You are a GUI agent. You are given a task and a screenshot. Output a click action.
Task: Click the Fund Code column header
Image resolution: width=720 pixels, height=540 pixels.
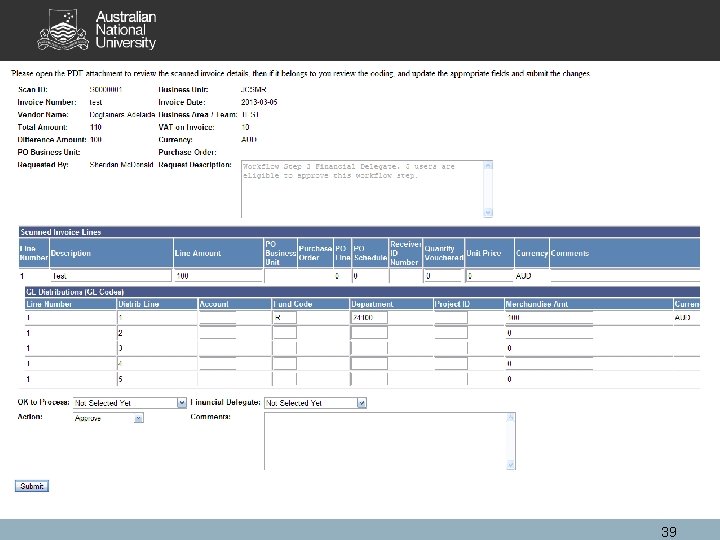pos(310,304)
